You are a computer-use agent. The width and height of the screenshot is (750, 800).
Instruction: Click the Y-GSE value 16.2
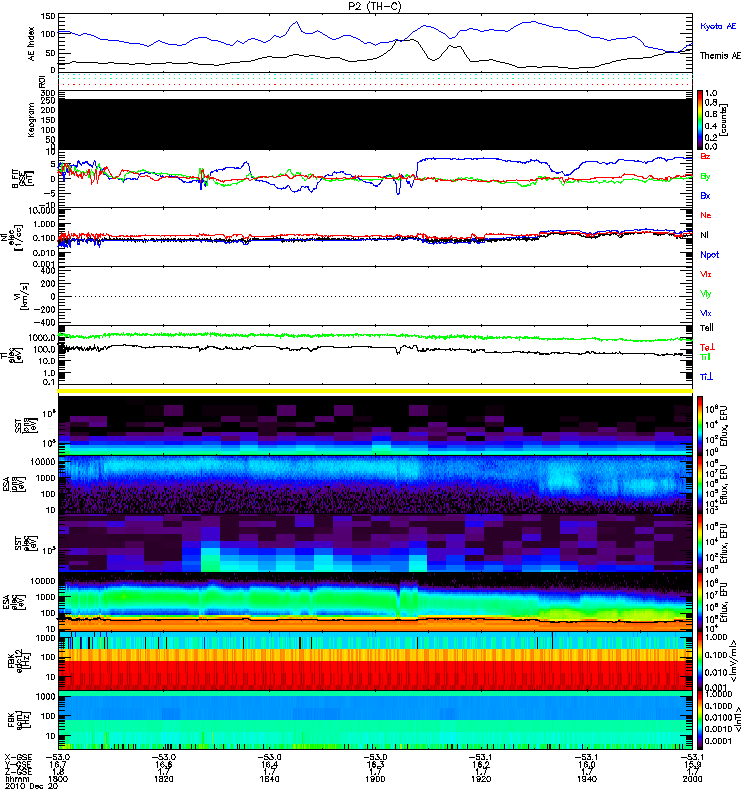(481, 764)
